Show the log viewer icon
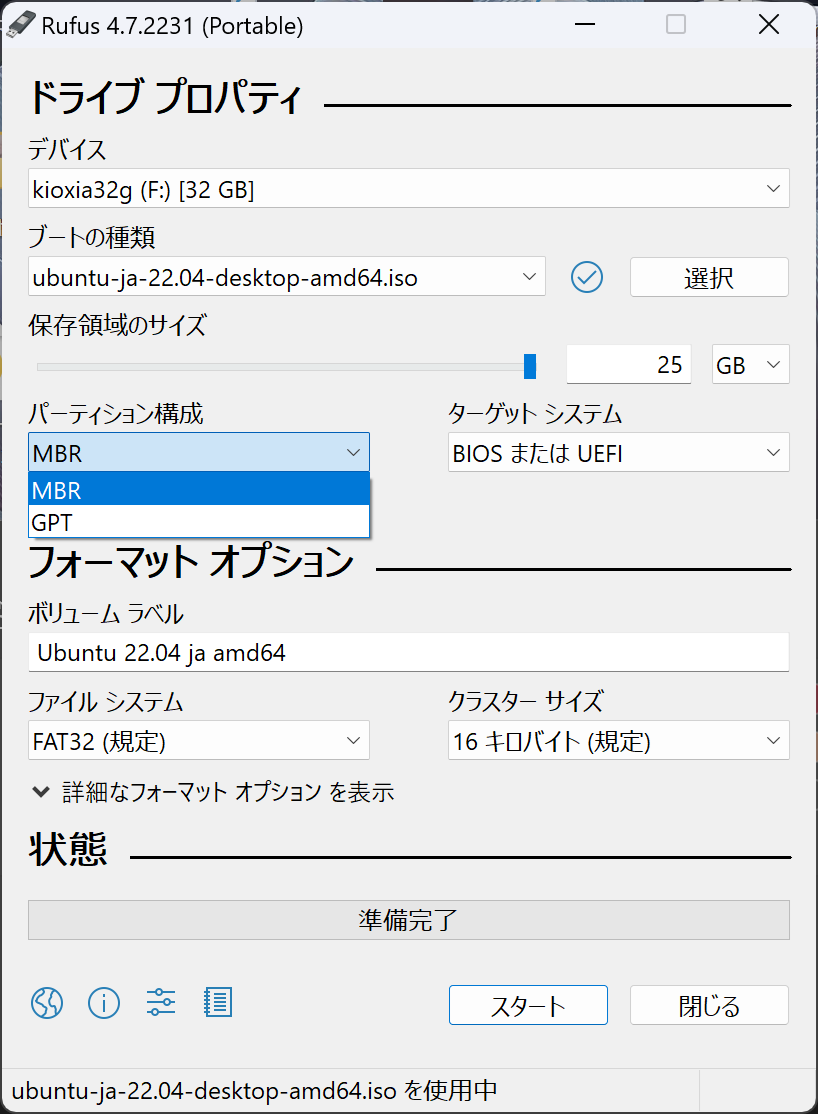Image resolution: width=818 pixels, height=1114 pixels. tap(217, 1003)
